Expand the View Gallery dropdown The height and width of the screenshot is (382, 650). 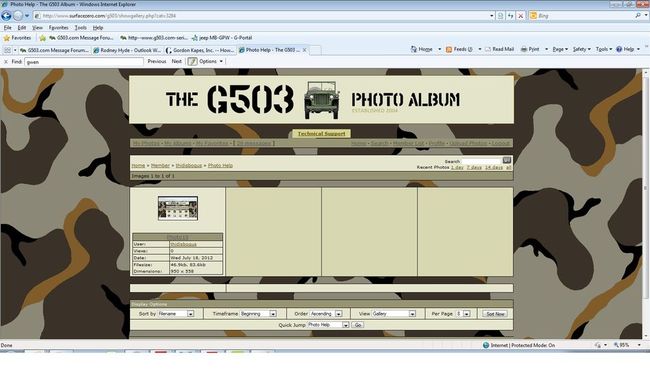pyautogui.click(x=394, y=314)
